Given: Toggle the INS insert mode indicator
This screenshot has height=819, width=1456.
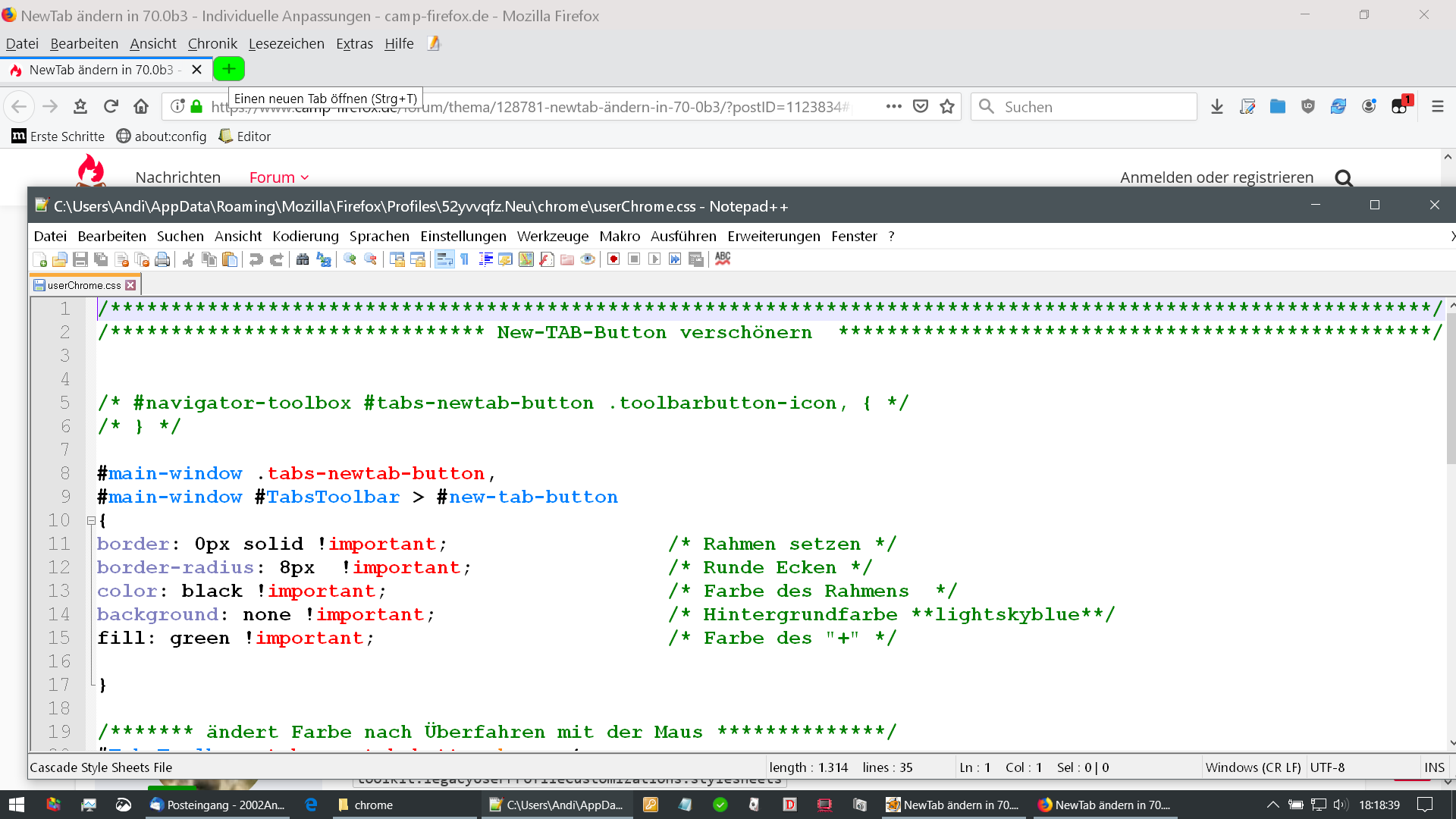Looking at the screenshot, I should click(1434, 767).
